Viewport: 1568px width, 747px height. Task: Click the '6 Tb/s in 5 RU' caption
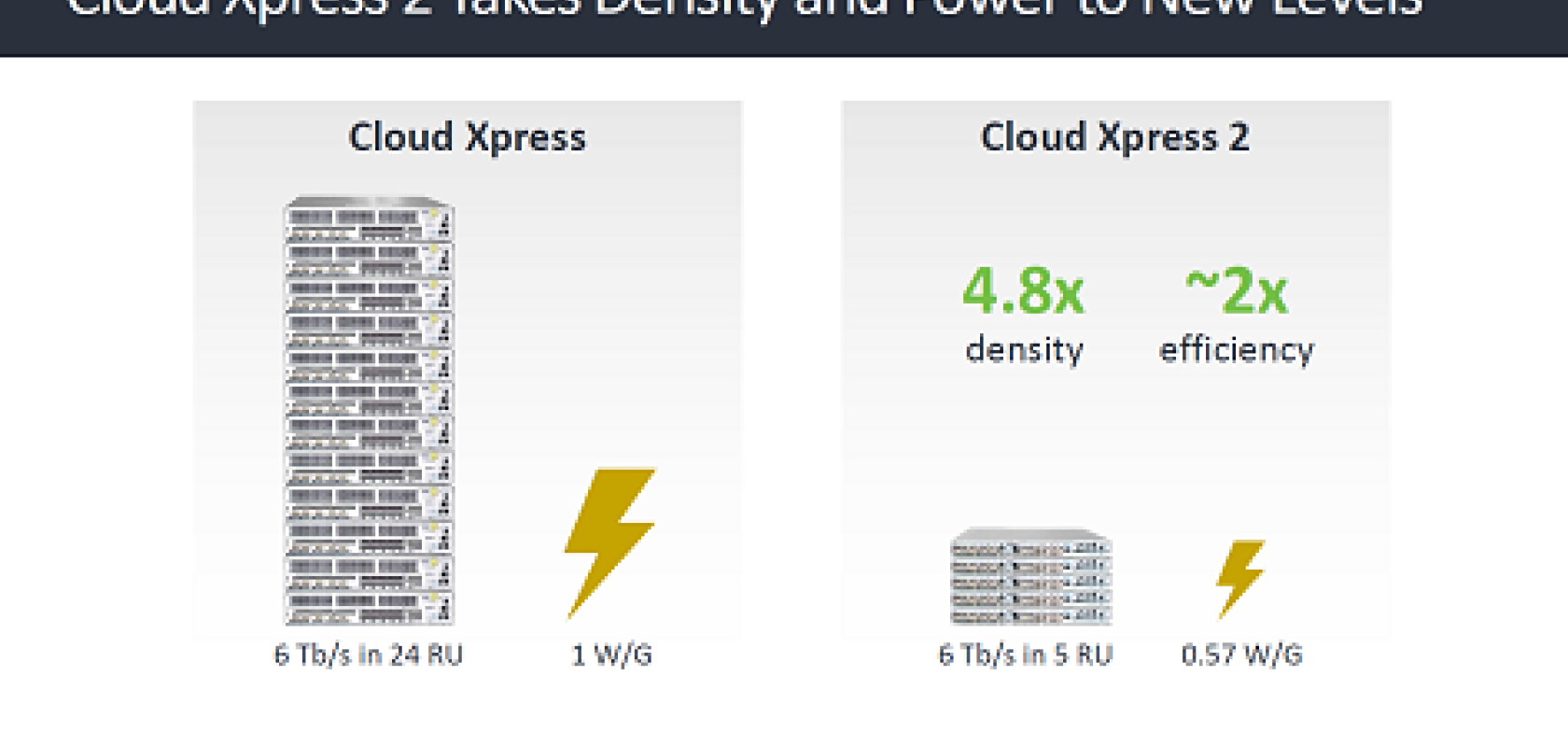click(x=1026, y=655)
